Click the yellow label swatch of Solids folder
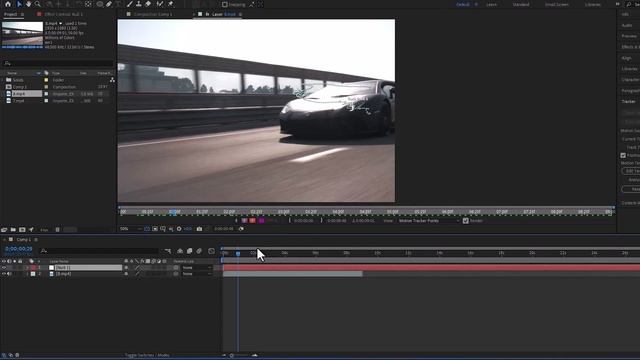 coord(46,80)
